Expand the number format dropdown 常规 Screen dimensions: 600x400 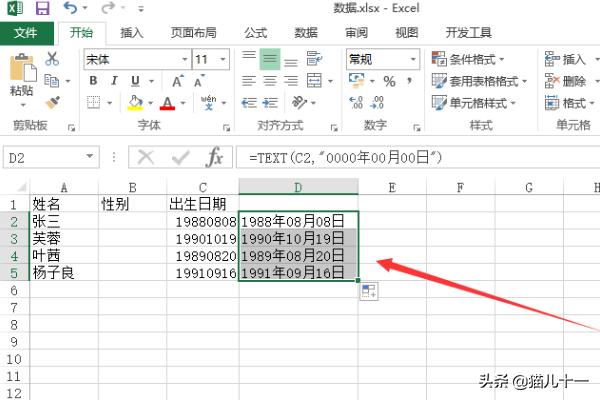(412, 59)
